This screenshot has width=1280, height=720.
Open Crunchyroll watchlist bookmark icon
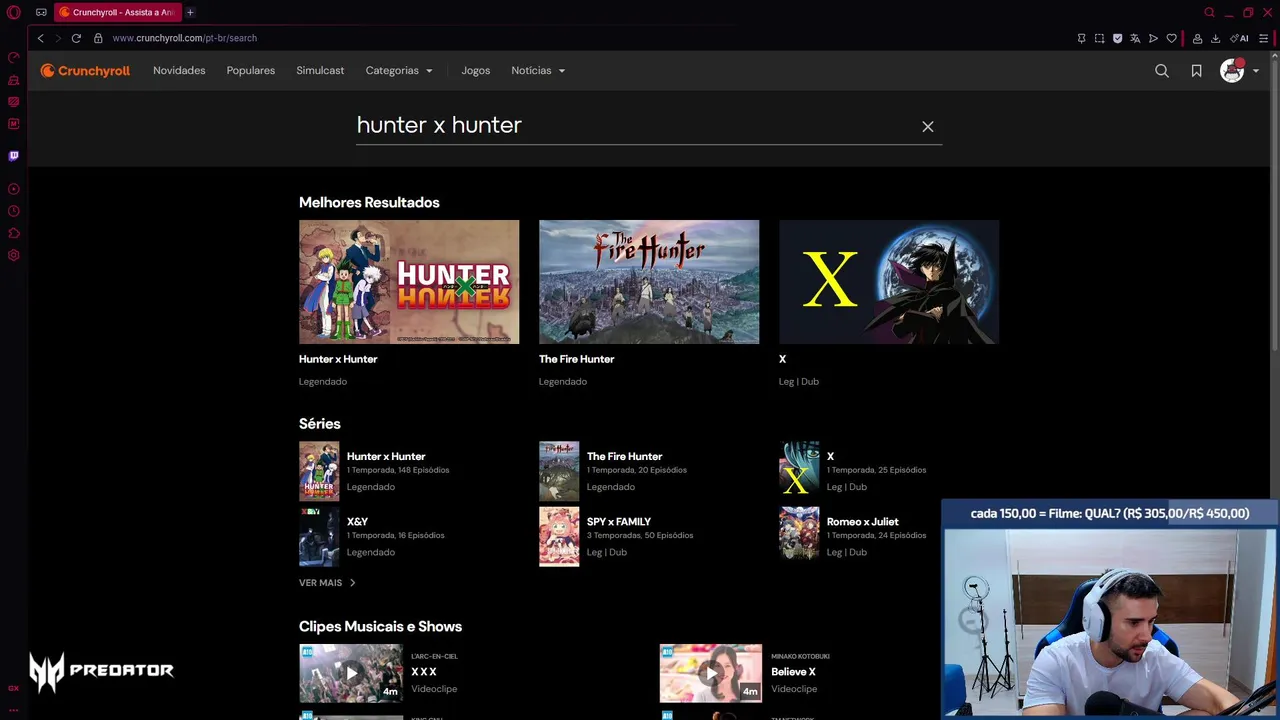click(x=1196, y=71)
